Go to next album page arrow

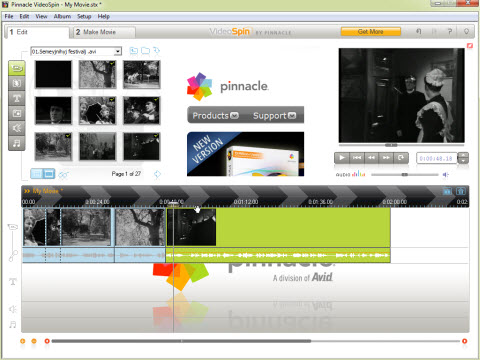pyautogui.click(x=157, y=174)
